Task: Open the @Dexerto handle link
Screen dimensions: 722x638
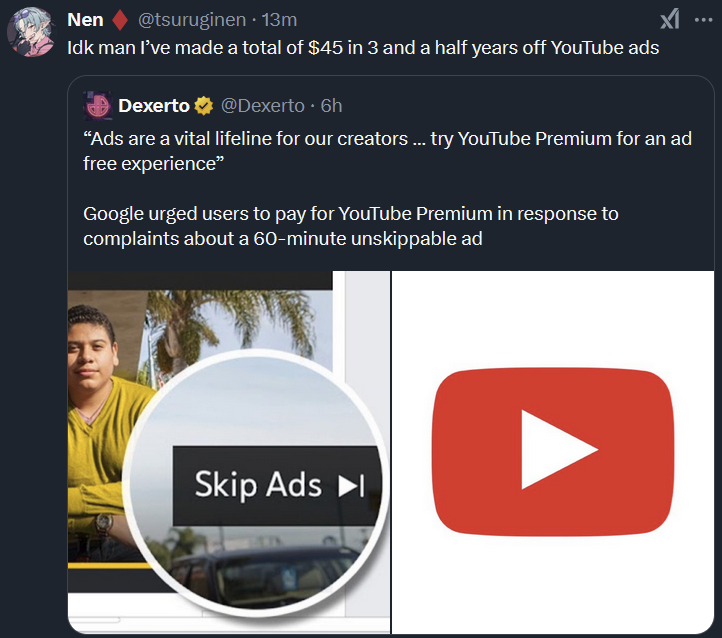Action: tap(262, 106)
